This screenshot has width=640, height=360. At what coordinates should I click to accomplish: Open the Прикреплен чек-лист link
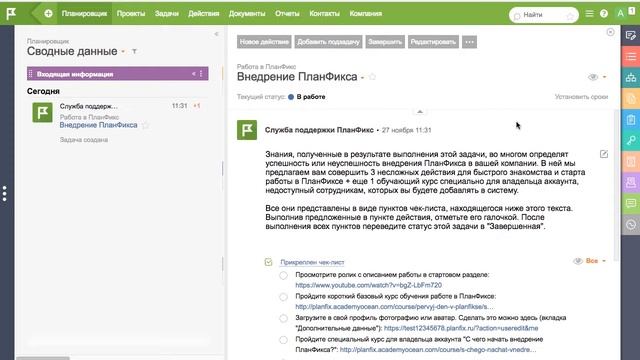coord(312,262)
